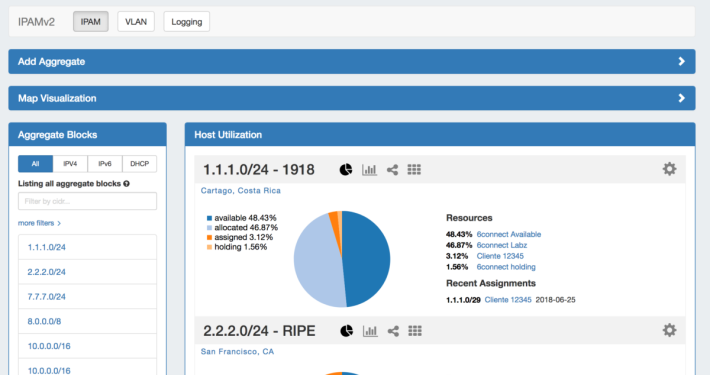
Task: Click the Cartago, Costa Rica location link
Action: 241,191
